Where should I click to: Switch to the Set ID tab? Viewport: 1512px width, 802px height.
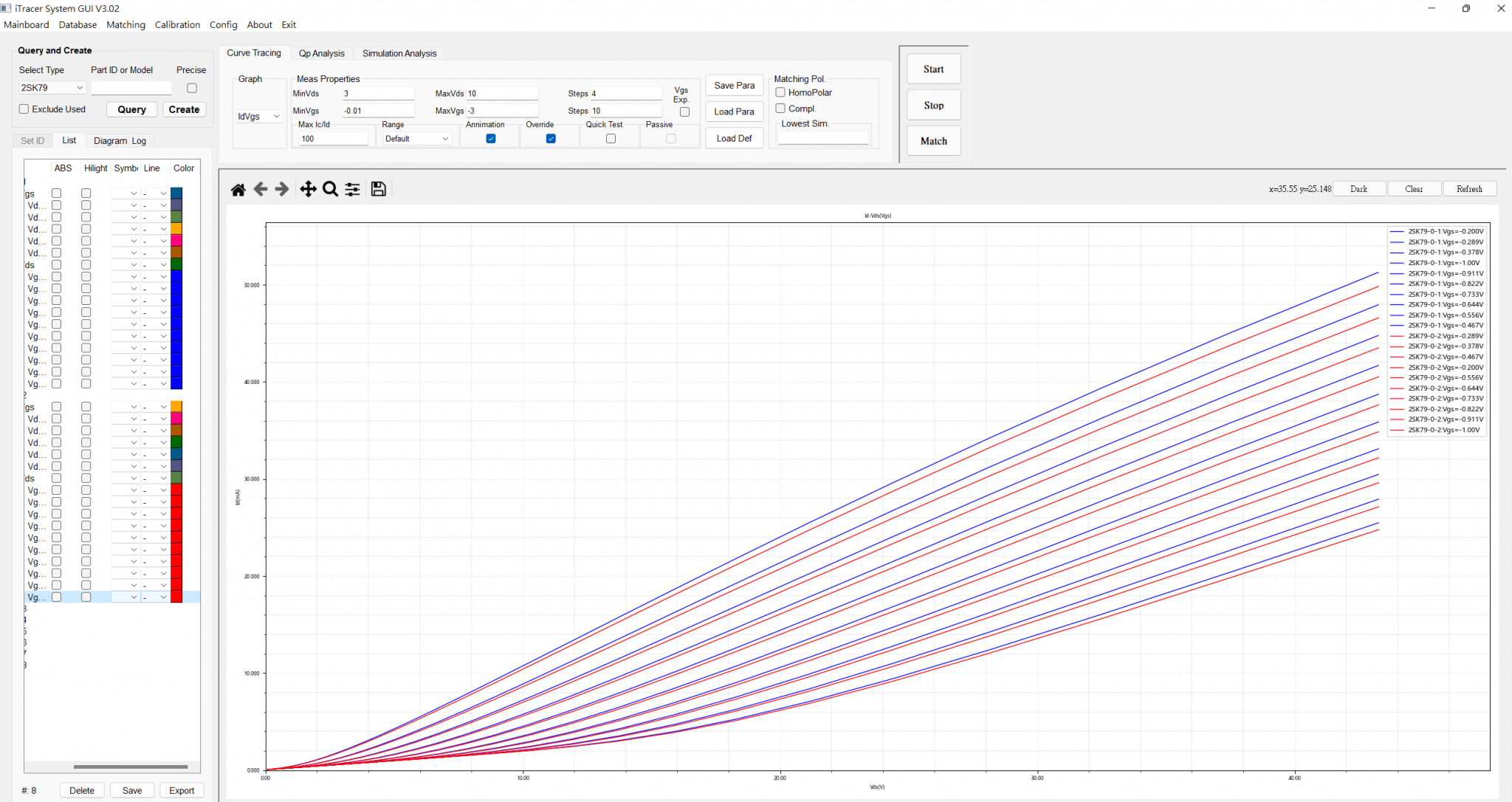[x=32, y=140]
